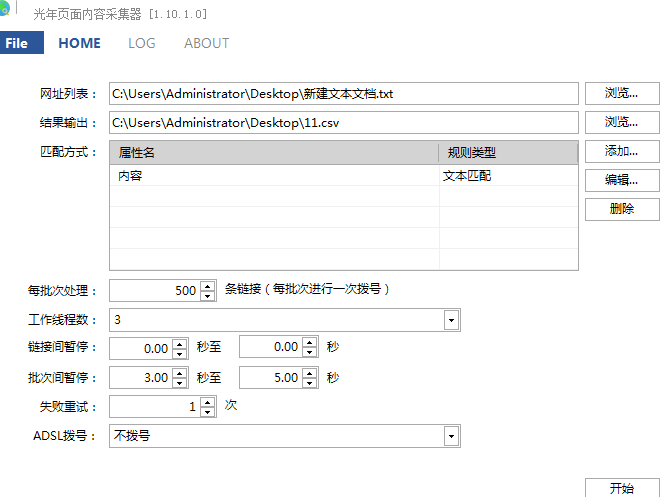Viewport: 665px width, 497px height.
Task: Click the 文本匹配 rule type cell
Action: tap(509, 176)
